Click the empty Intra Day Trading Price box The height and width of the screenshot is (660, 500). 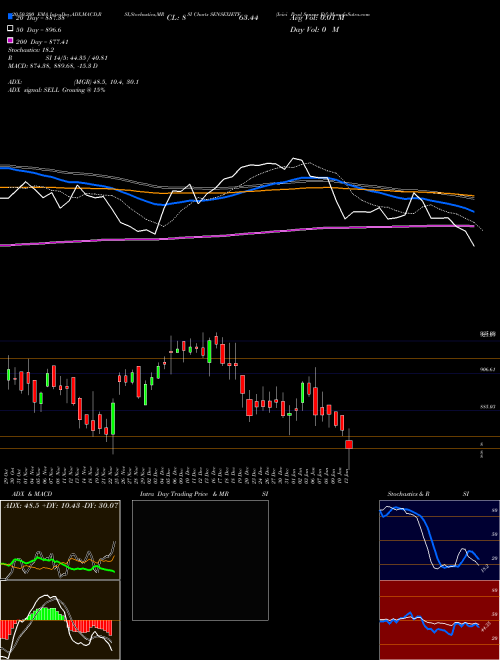[x=200, y=560]
